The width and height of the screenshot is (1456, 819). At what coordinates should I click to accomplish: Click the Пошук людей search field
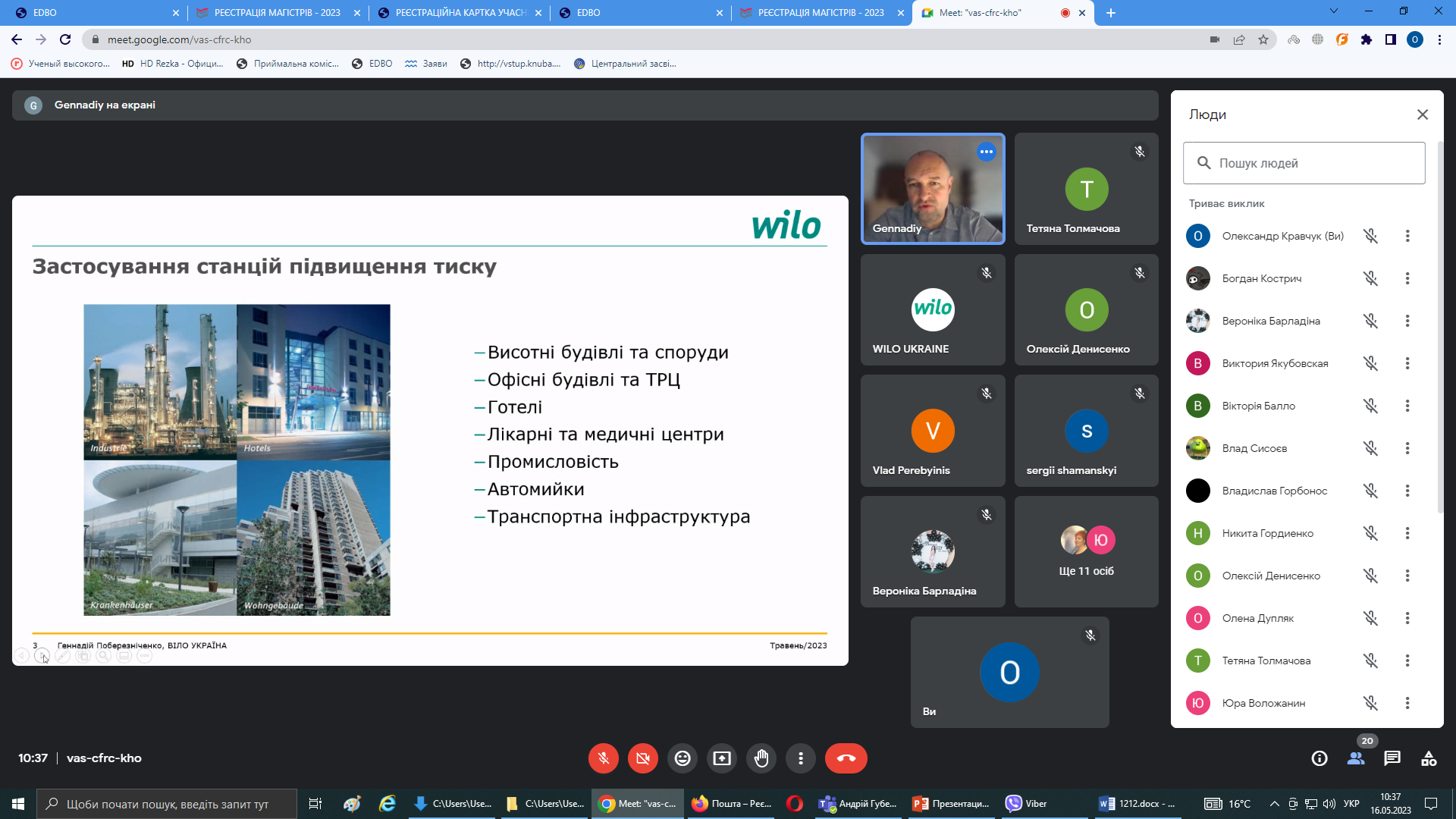(1304, 163)
